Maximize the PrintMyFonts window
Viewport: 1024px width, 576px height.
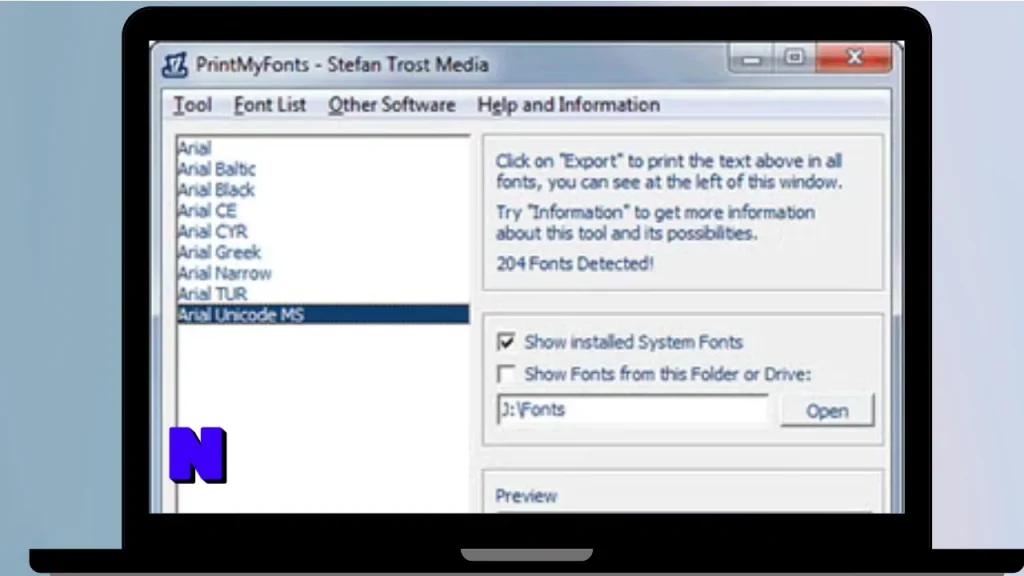point(794,58)
